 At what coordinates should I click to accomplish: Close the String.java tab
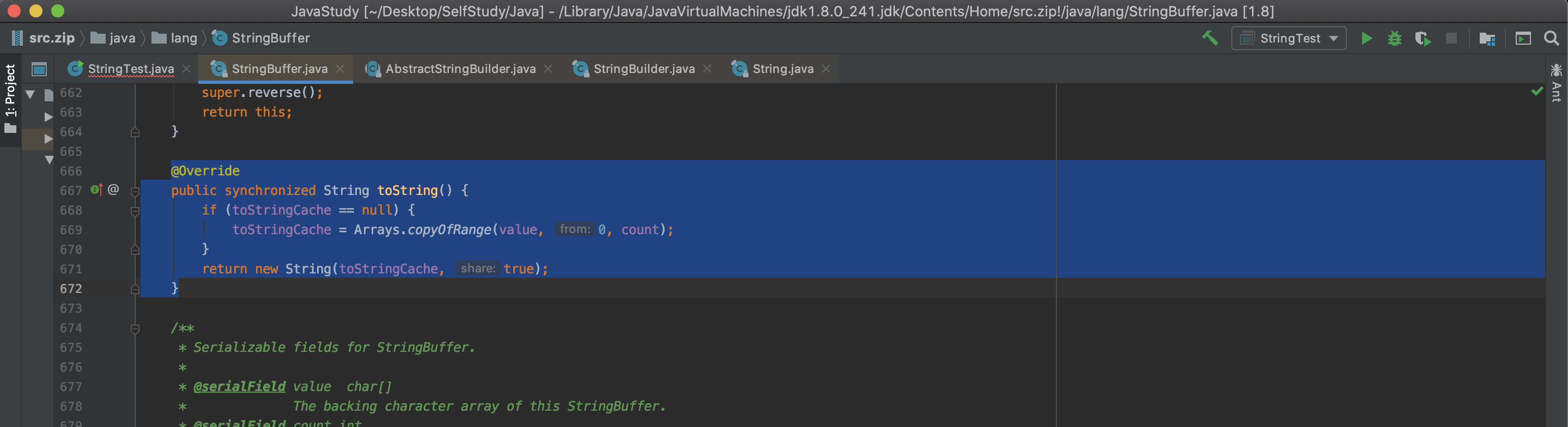point(826,69)
